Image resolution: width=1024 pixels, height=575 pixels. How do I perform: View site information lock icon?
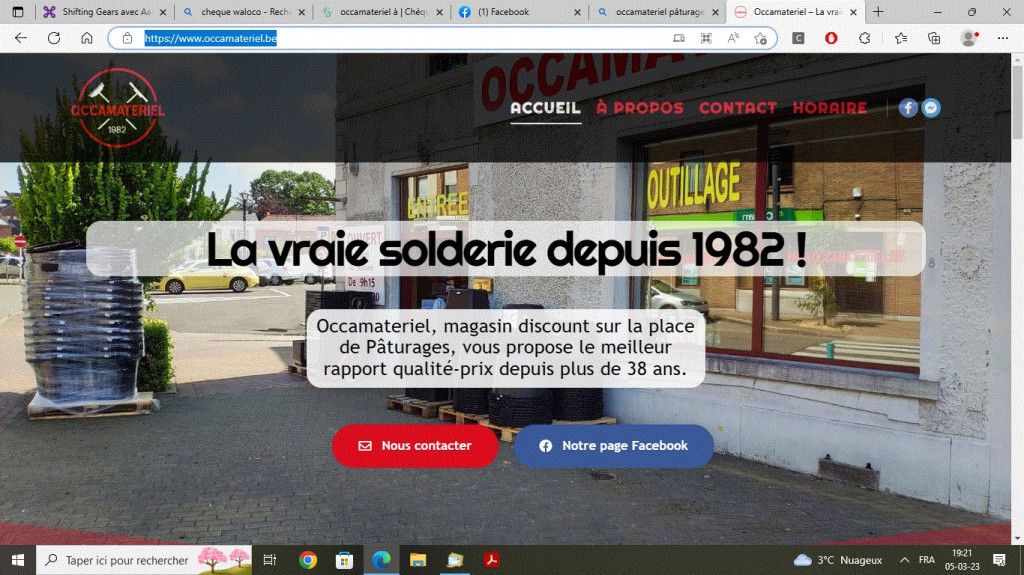point(127,39)
